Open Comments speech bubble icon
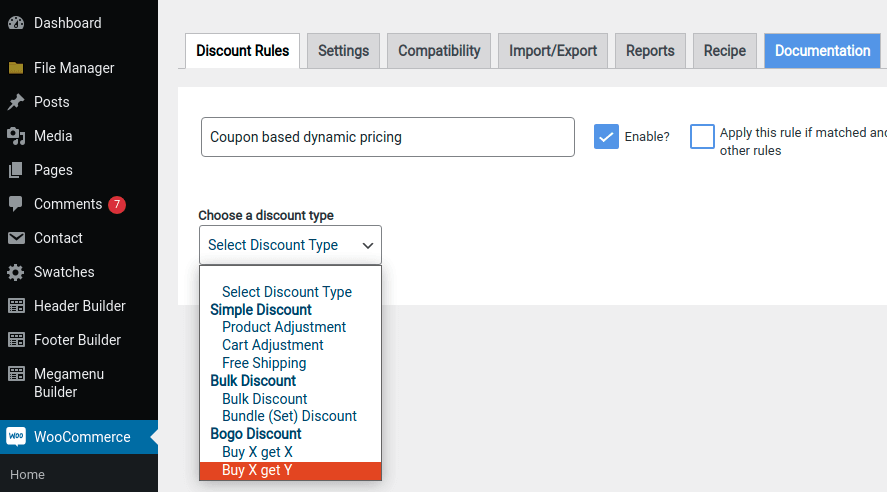The height and width of the screenshot is (492, 887). click(x=16, y=204)
